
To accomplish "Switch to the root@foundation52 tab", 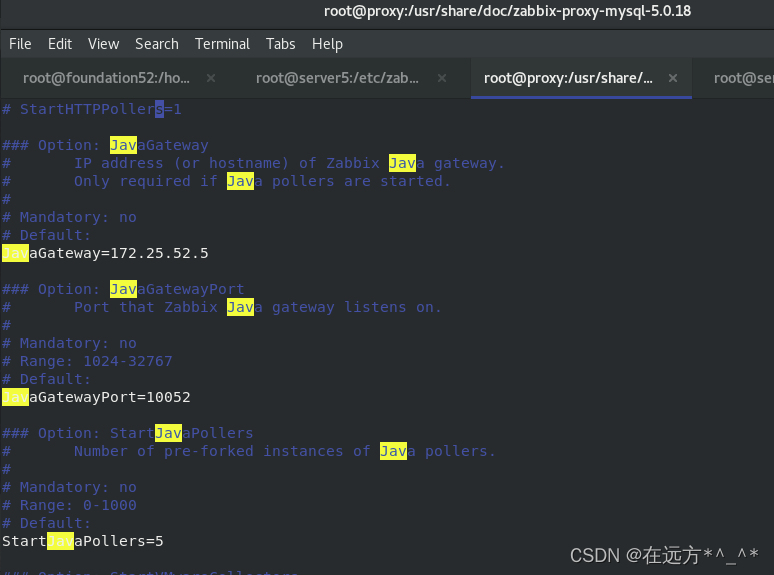I will pyautogui.click(x=107, y=78).
